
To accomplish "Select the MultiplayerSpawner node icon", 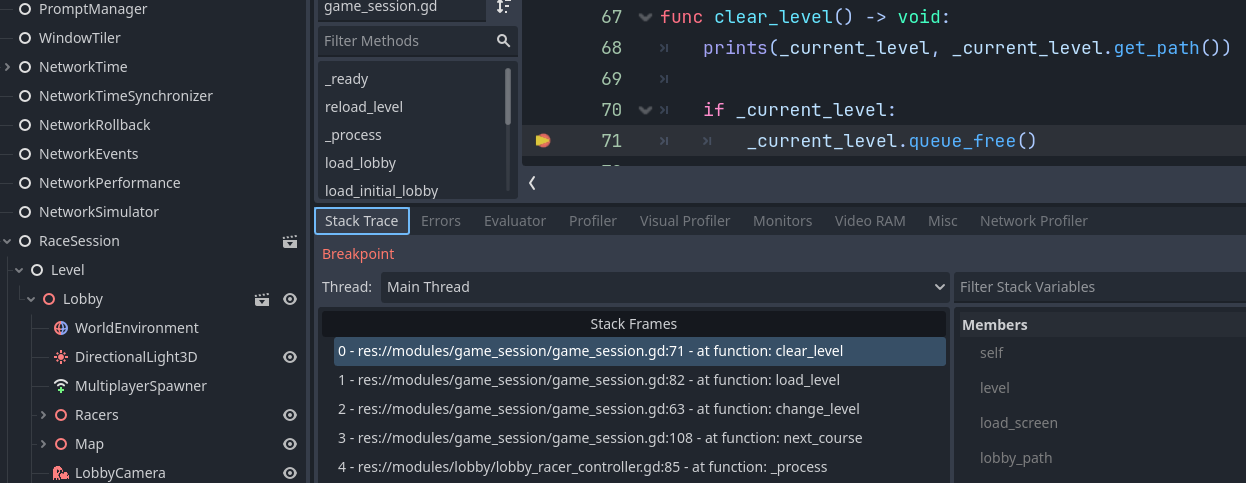I will [x=61, y=386].
